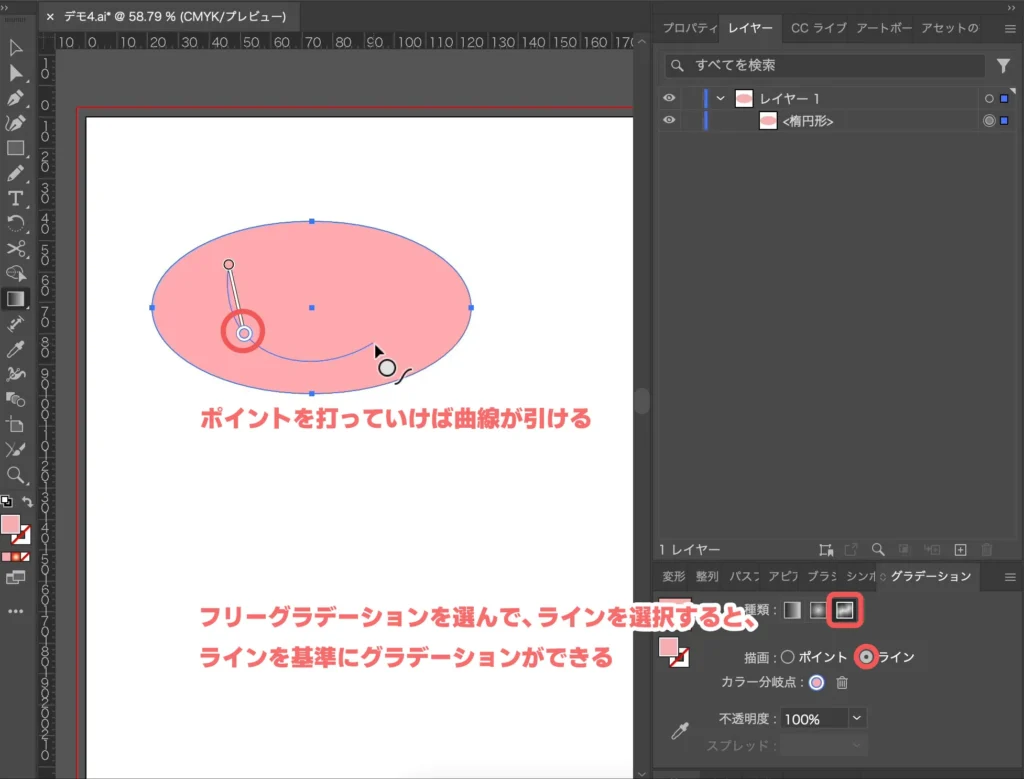Viewport: 1024px width, 779px height.
Task: Switch to the 変形 panel tab
Action: tap(671, 576)
